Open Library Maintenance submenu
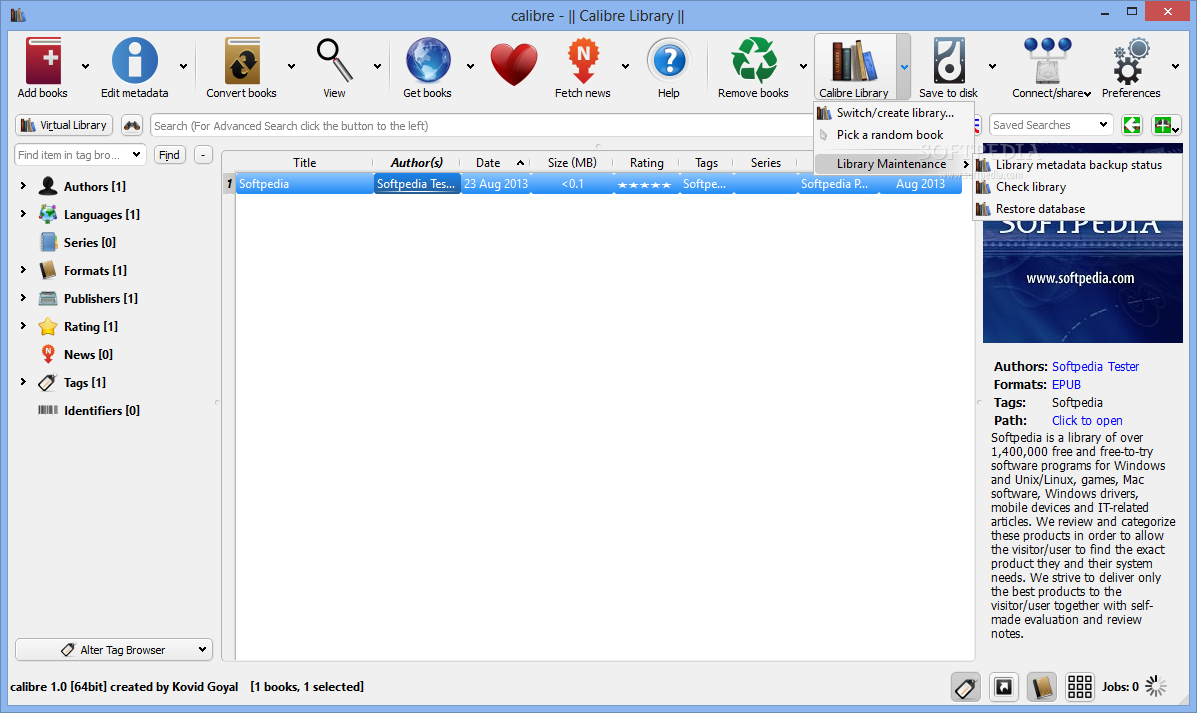This screenshot has height=713, width=1197. pos(893,164)
